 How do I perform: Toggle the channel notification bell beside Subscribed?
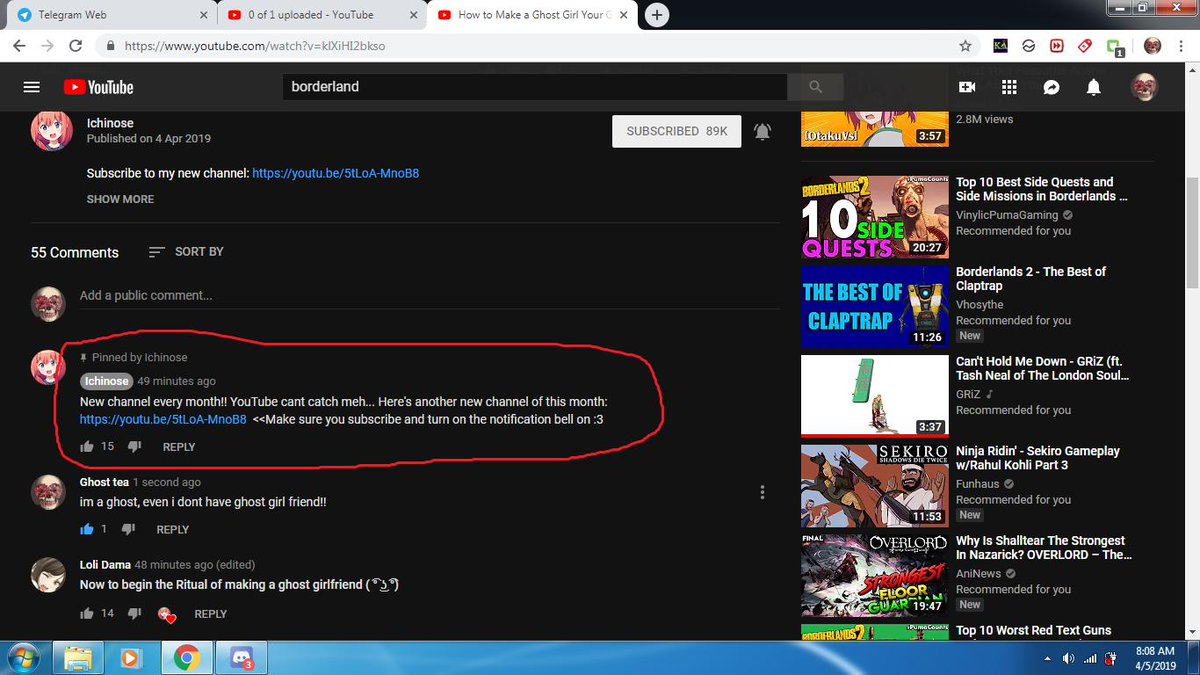[x=763, y=131]
